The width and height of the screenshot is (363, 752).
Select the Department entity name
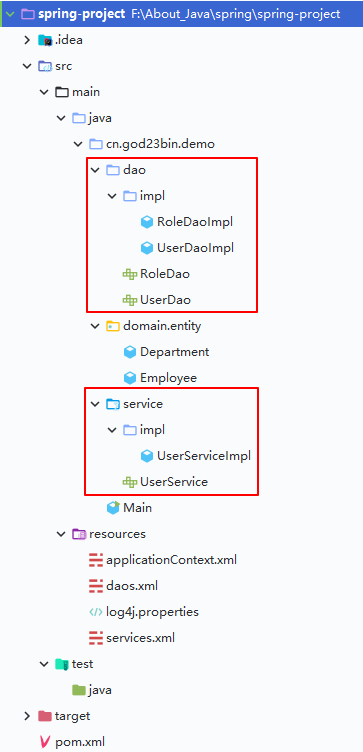175,352
